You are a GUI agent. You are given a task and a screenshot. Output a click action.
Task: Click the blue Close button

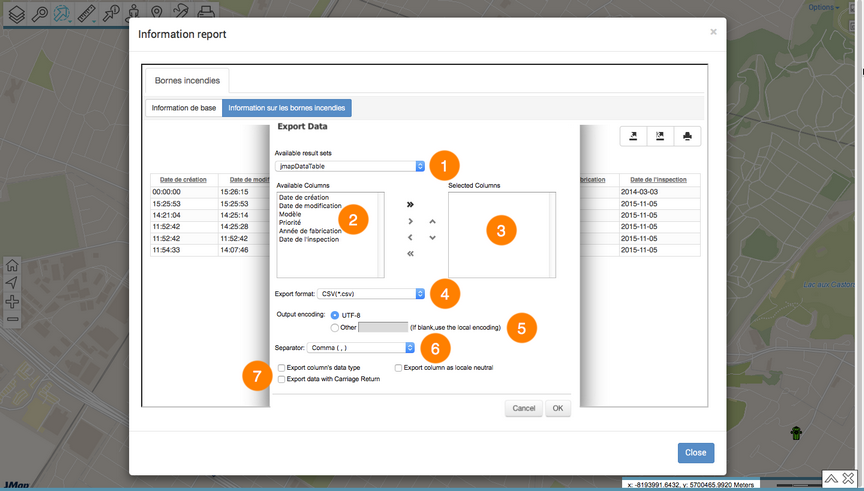pyautogui.click(x=695, y=452)
